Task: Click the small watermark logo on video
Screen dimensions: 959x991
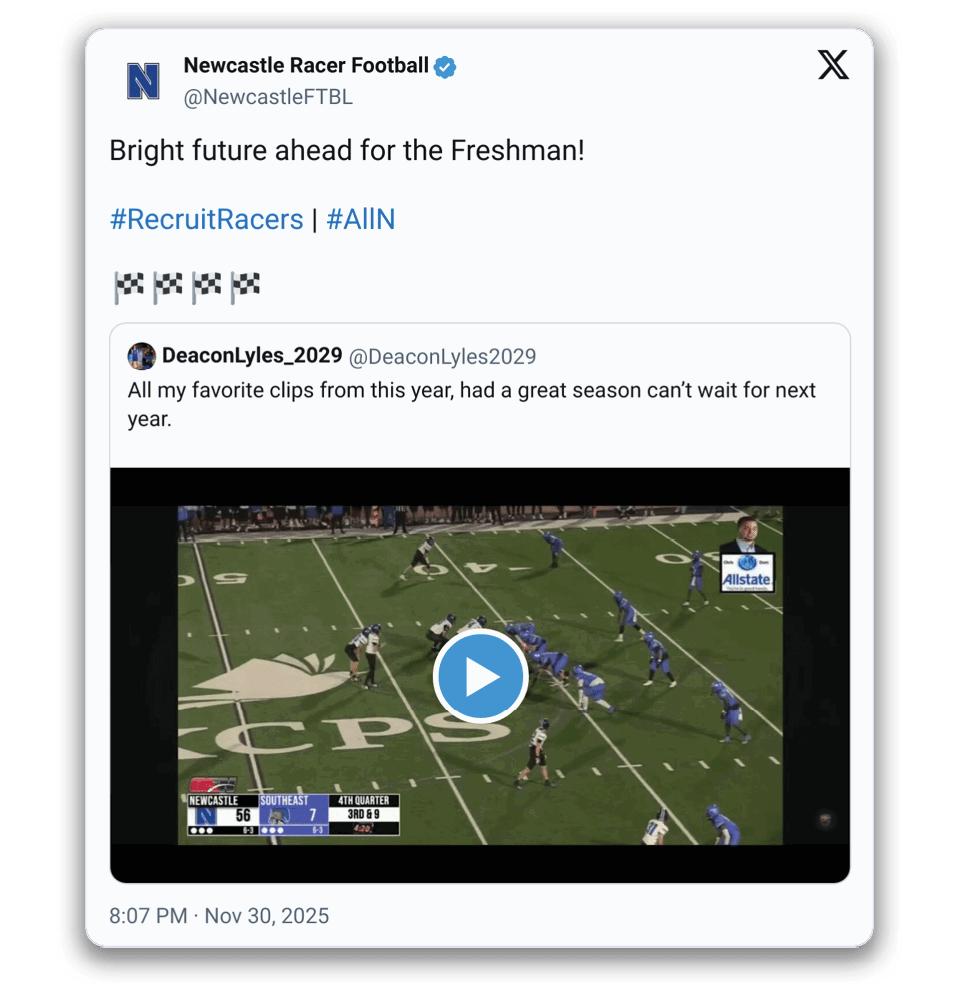Action: click(x=825, y=821)
